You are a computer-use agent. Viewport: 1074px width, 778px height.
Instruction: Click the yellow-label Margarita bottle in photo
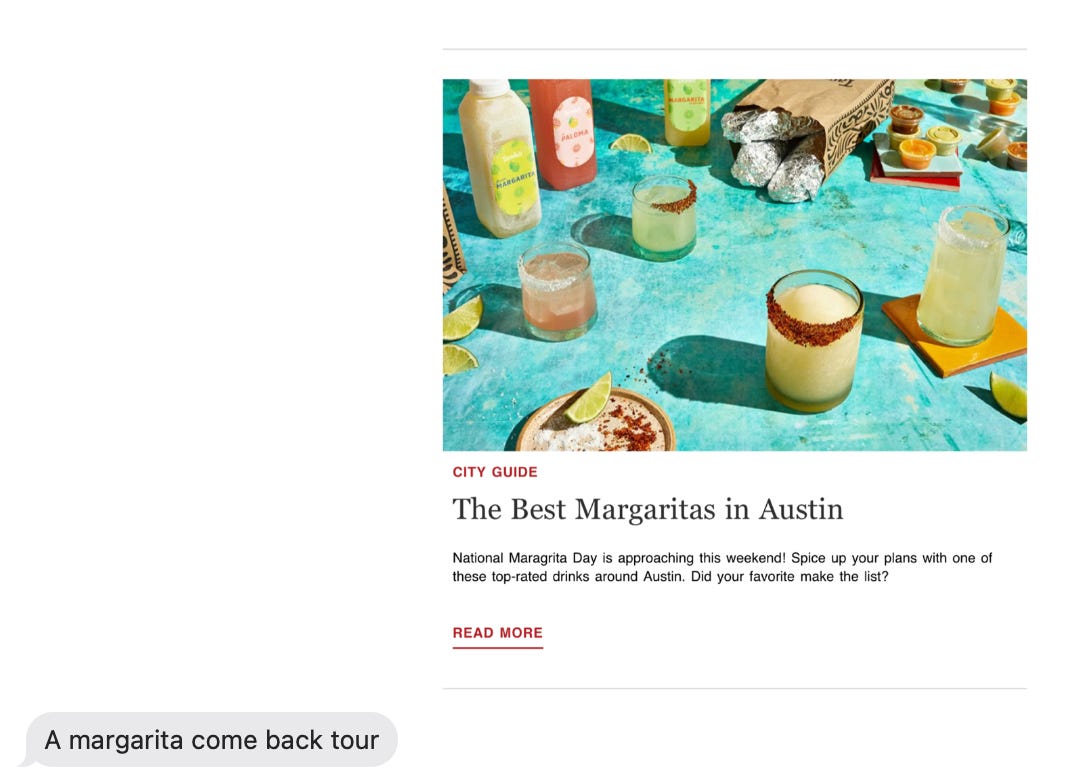(x=499, y=160)
